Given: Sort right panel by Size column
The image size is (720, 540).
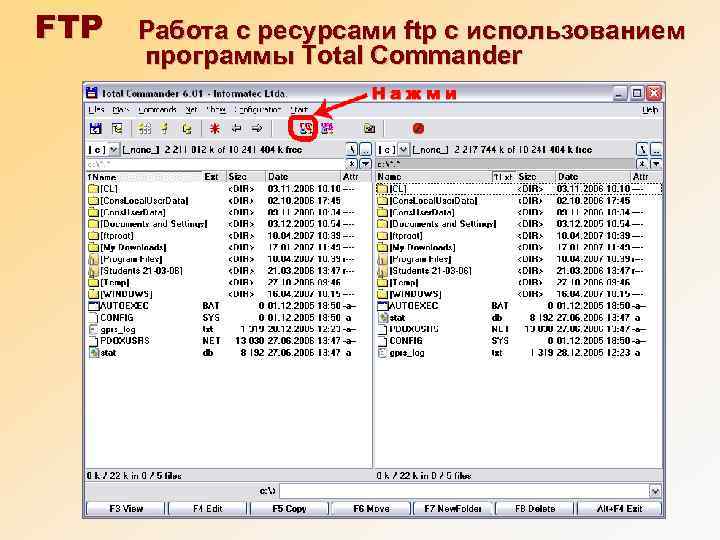Looking at the screenshot, I should (535, 177).
